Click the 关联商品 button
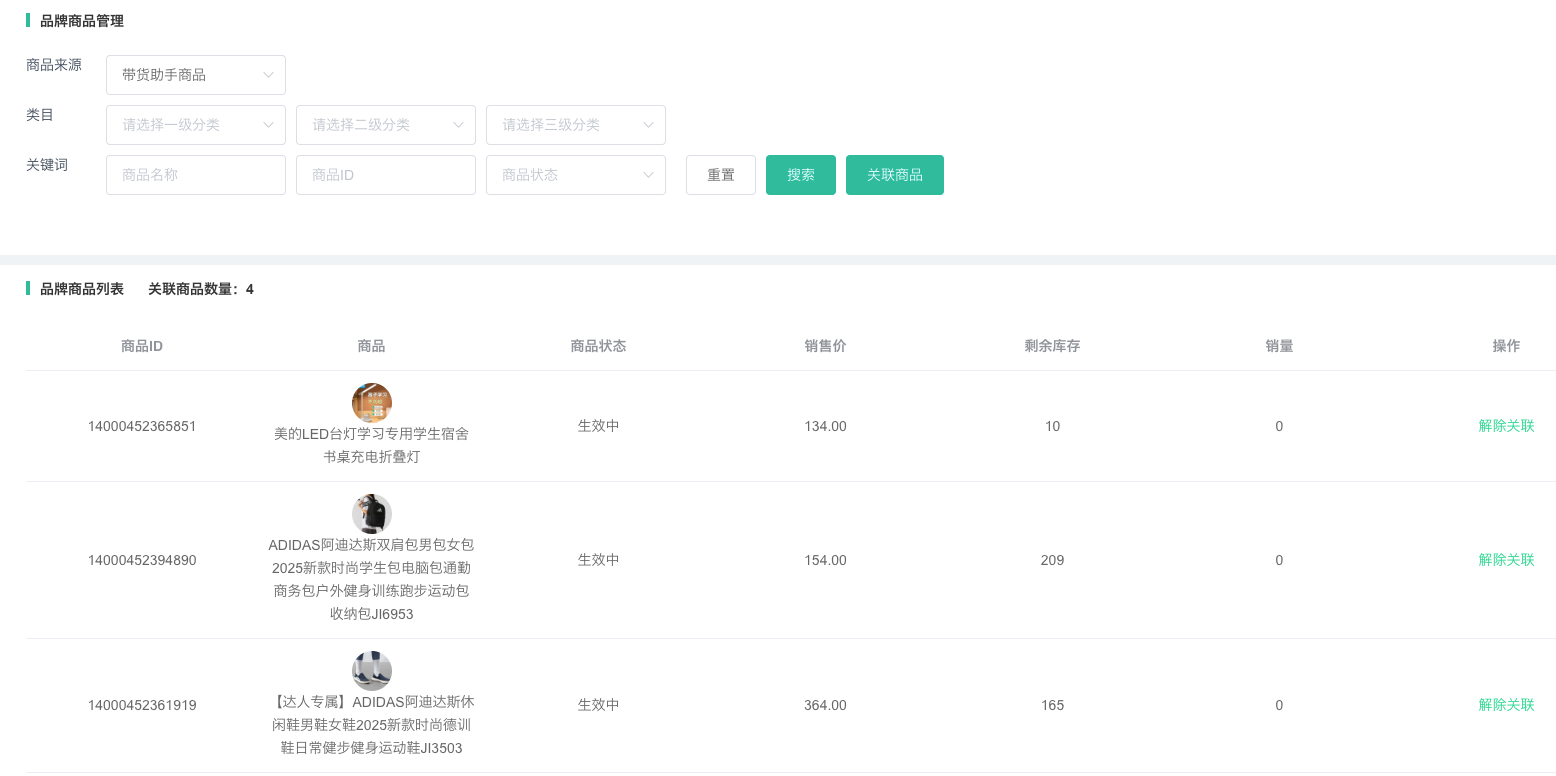This screenshot has width=1556, height=776. pos(894,175)
